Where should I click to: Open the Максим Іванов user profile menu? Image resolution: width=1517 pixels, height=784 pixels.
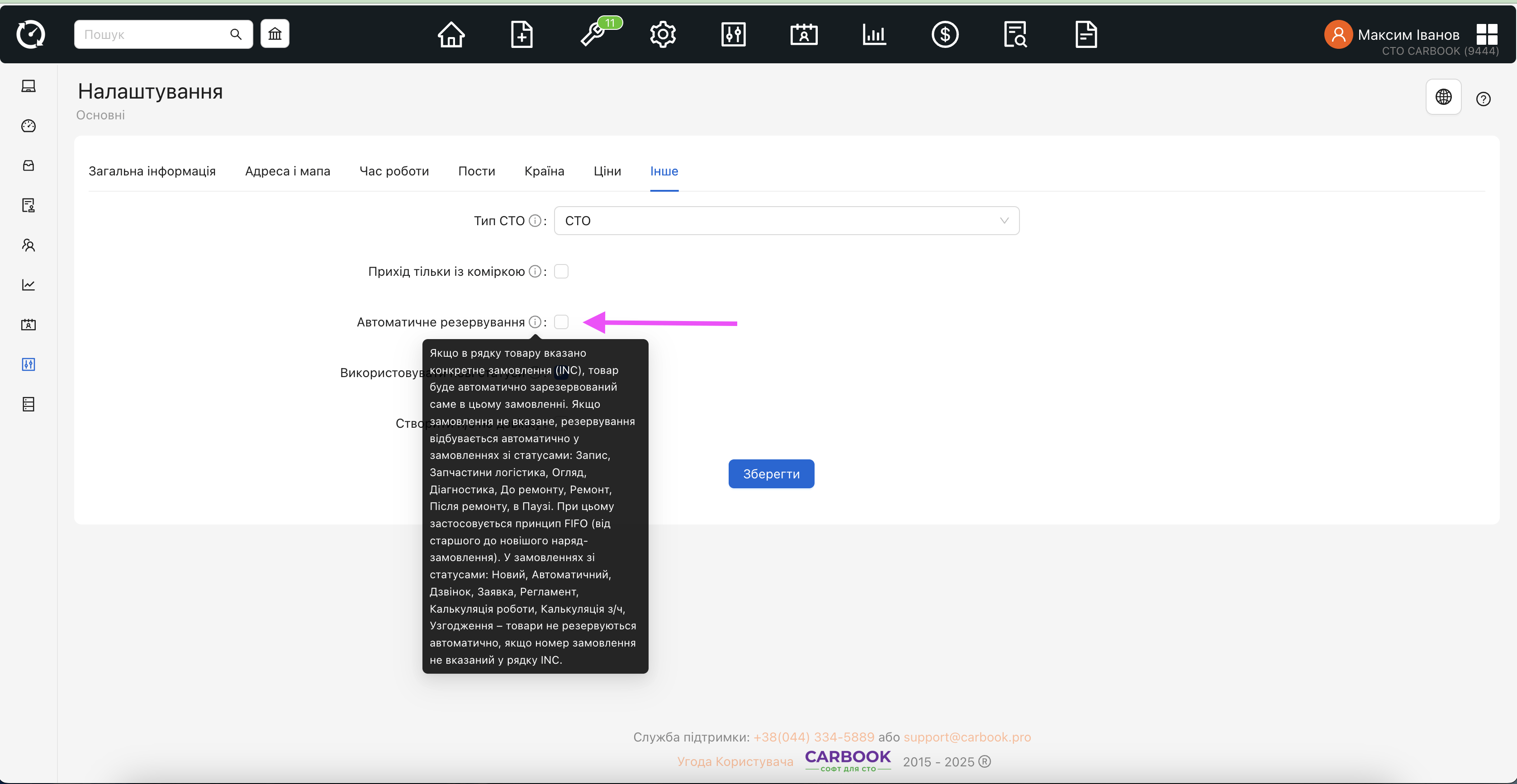[1393, 35]
